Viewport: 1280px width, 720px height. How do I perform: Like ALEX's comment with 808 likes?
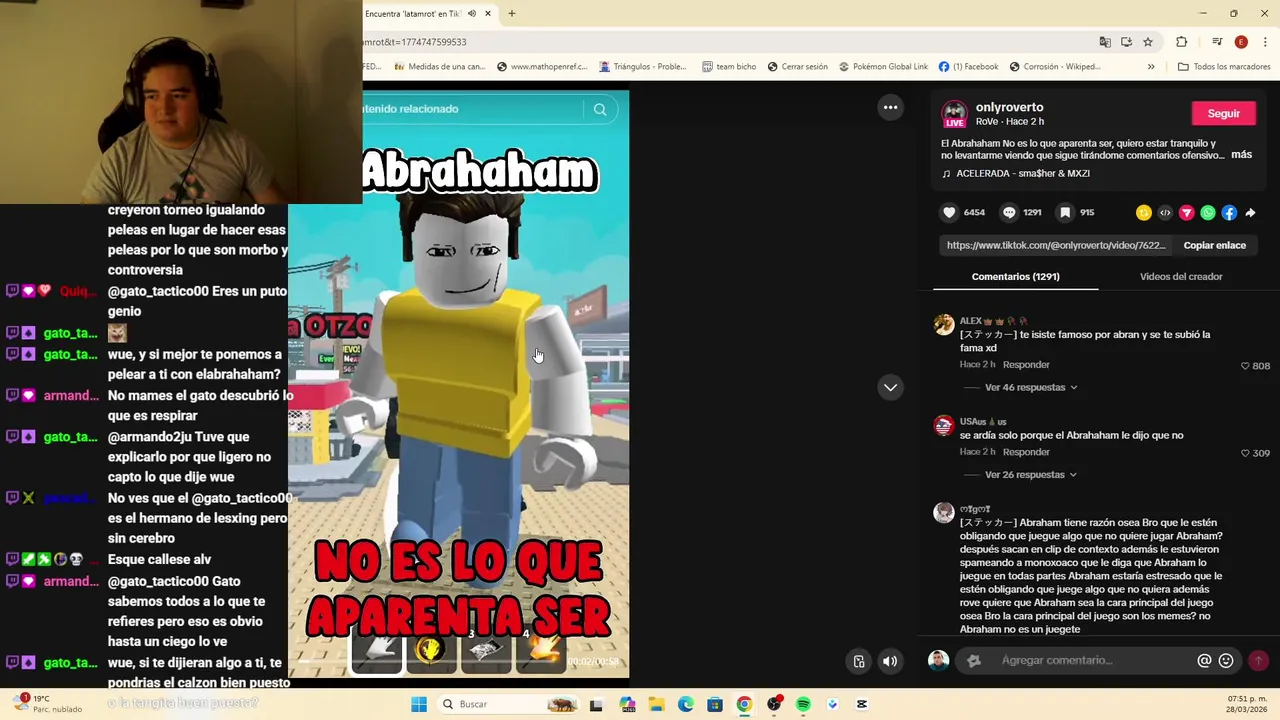[1245, 366]
